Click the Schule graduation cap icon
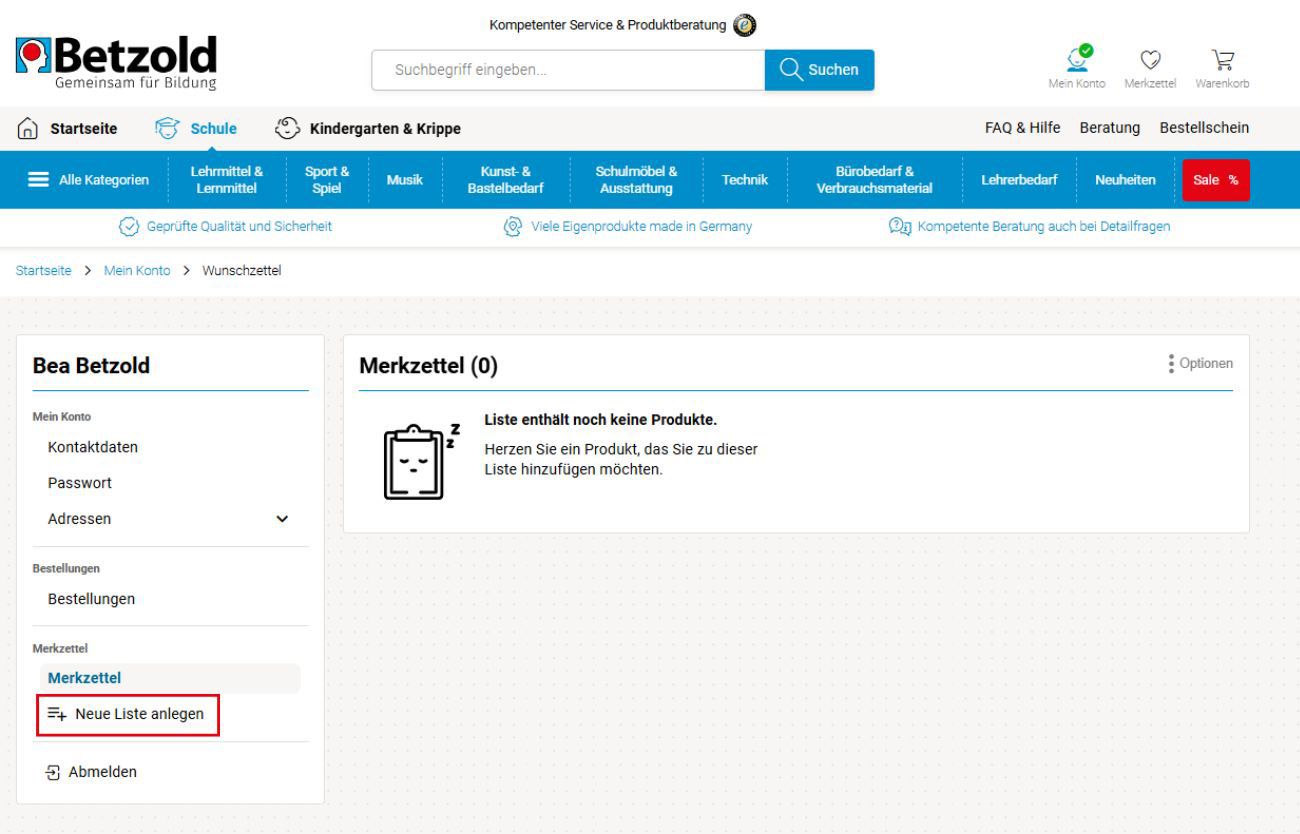1300x834 pixels. pyautogui.click(x=167, y=128)
